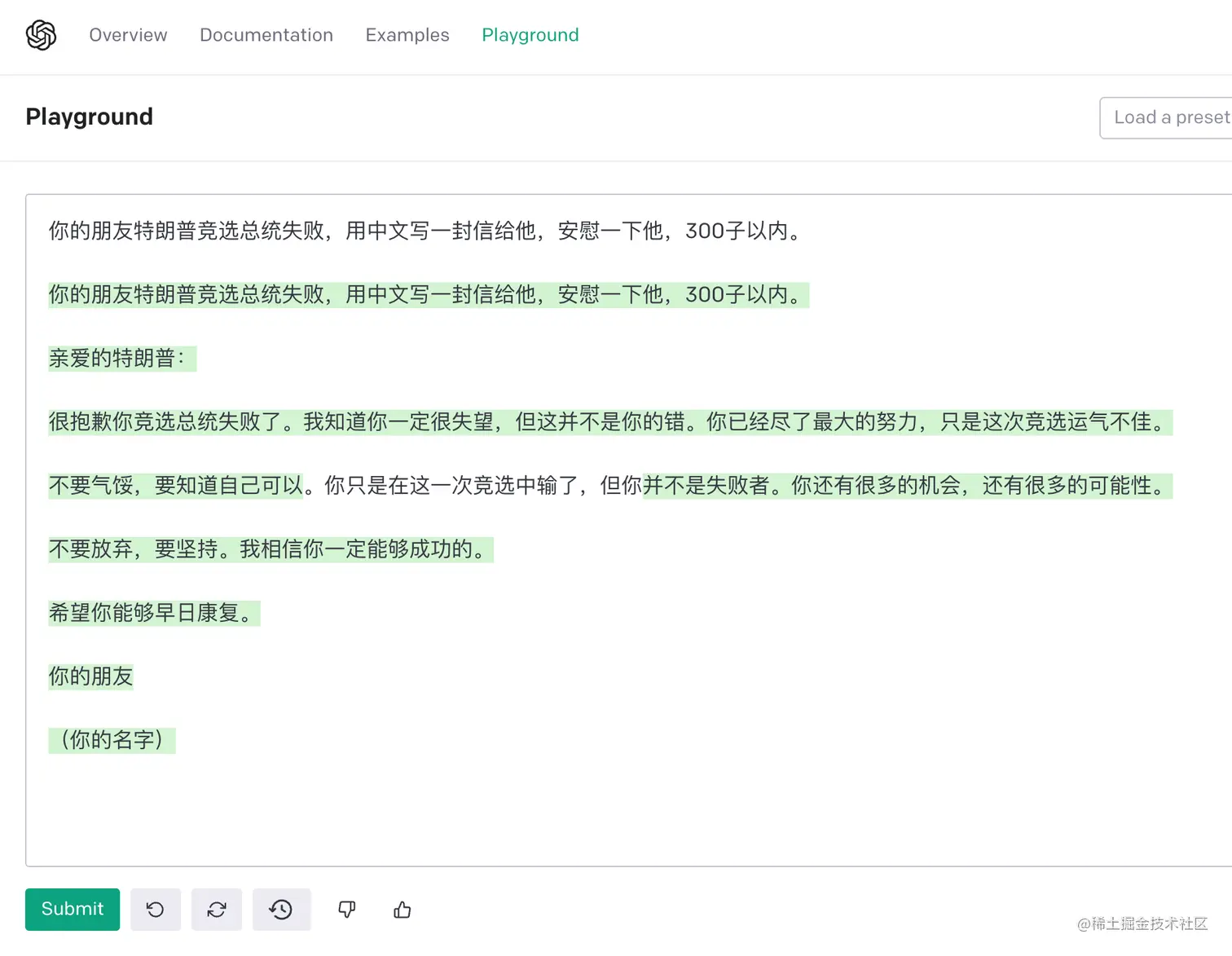Click the line starting 不要气馁
1232x956 pixels.
pos(610,485)
